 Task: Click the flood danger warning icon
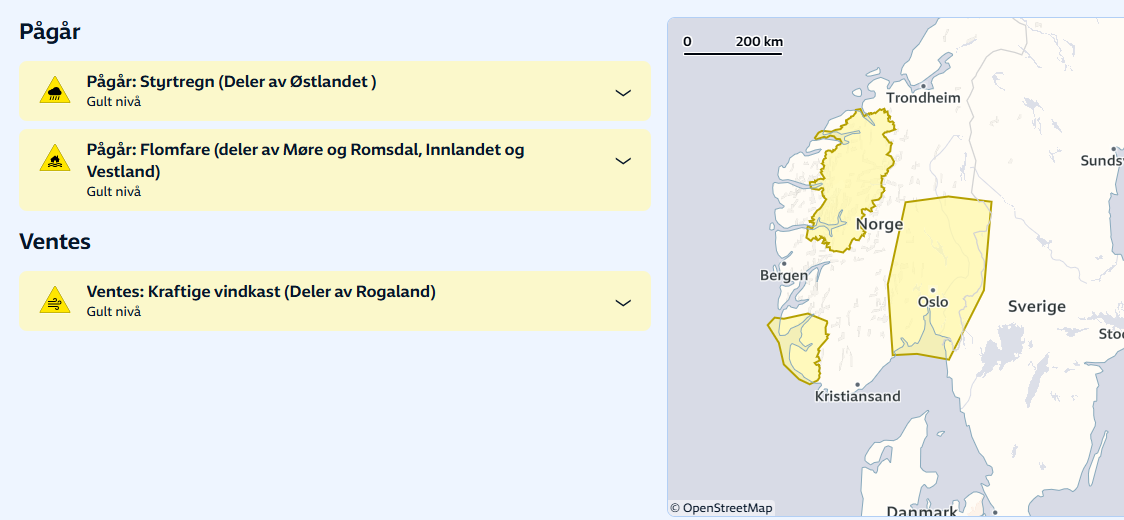55,160
